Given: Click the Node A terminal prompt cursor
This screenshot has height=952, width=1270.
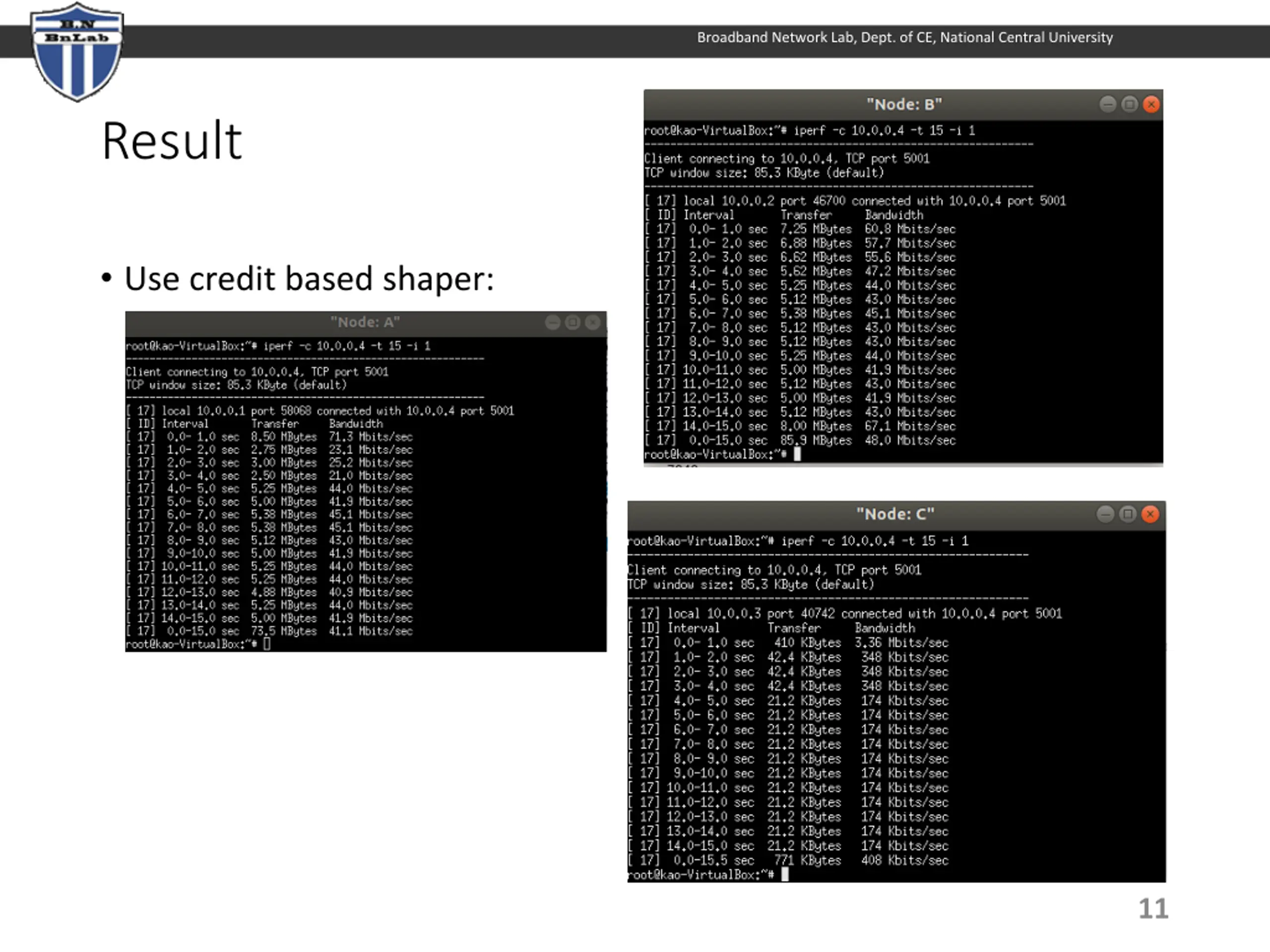Looking at the screenshot, I should pos(267,644).
